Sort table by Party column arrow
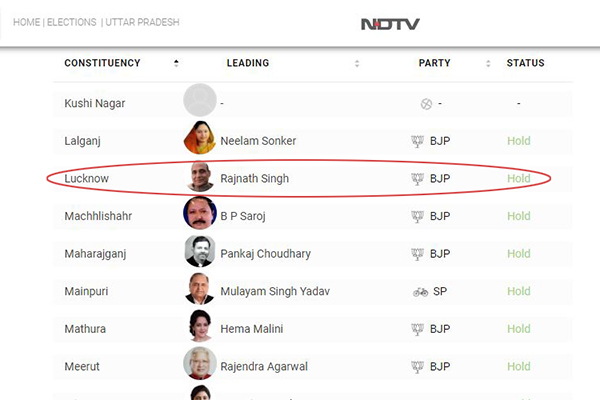Viewport: 600px width, 400px height. [x=488, y=63]
